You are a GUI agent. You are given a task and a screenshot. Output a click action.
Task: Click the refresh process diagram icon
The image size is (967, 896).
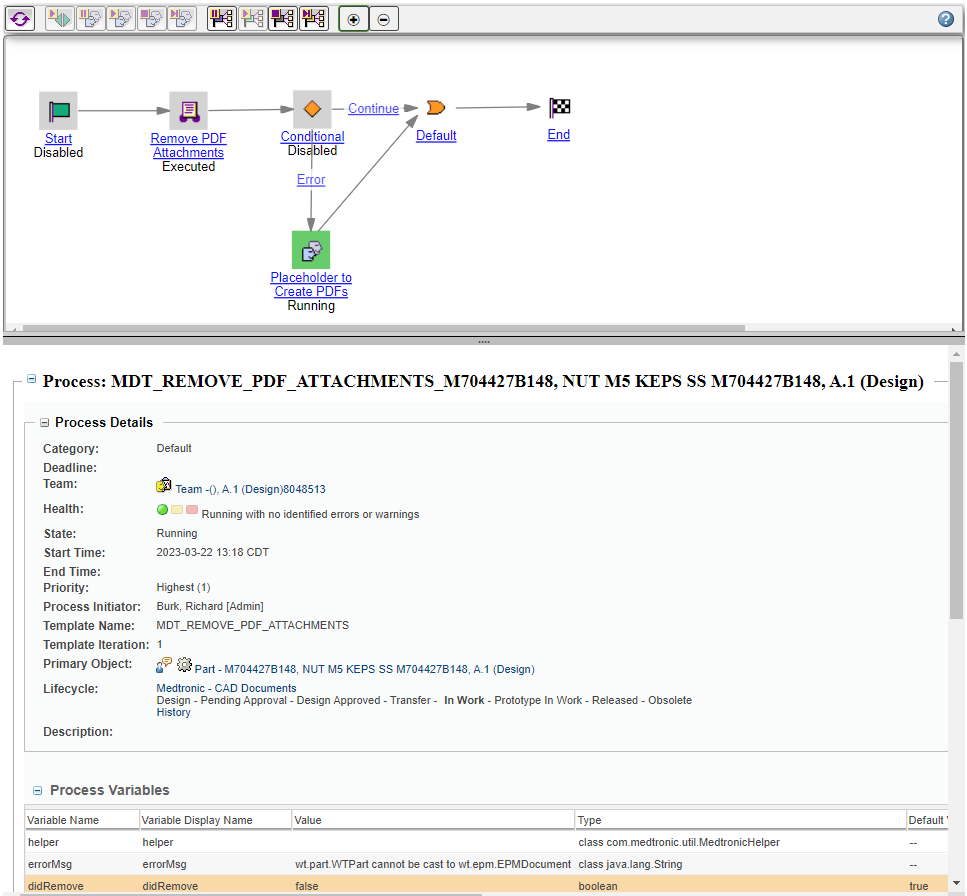[20, 18]
